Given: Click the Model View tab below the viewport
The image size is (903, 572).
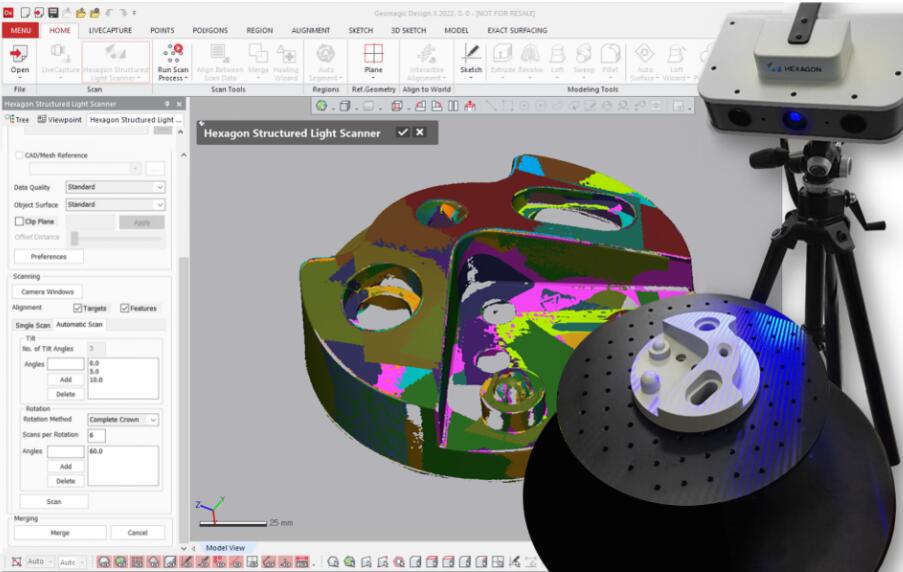Looking at the screenshot, I should [225, 548].
